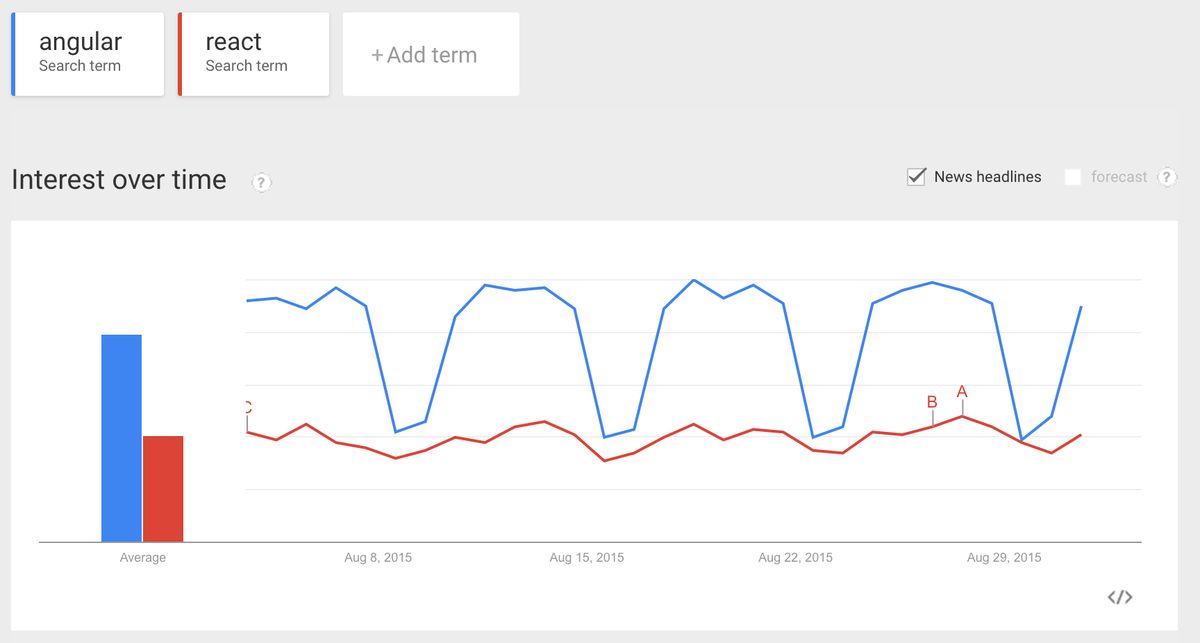Click the help icon next to forecast
This screenshot has height=643, width=1200.
tap(1166, 177)
